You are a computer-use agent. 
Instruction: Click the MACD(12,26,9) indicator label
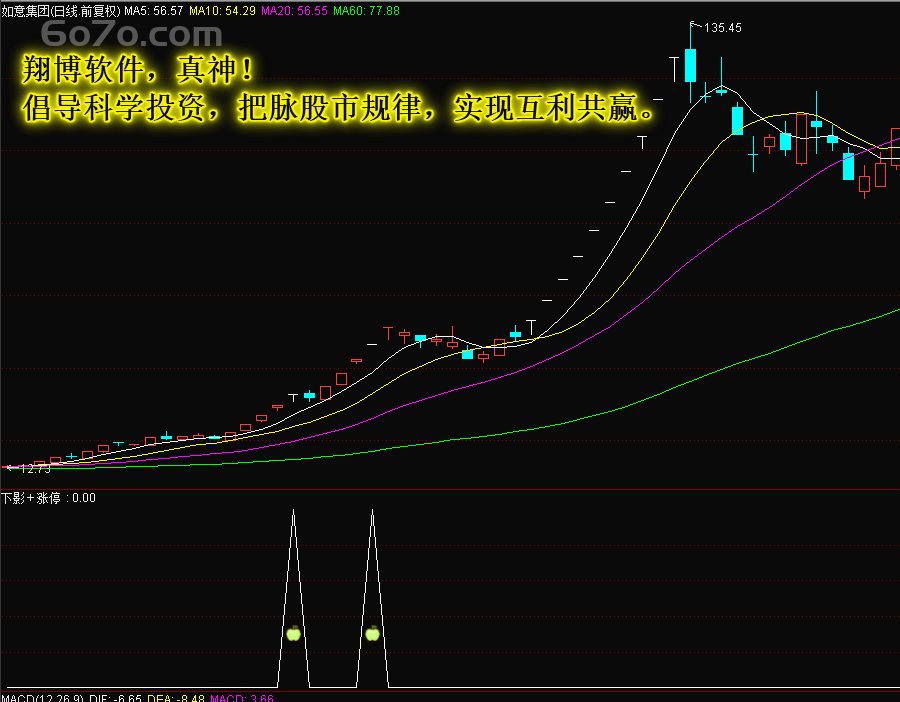pos(43,698)
